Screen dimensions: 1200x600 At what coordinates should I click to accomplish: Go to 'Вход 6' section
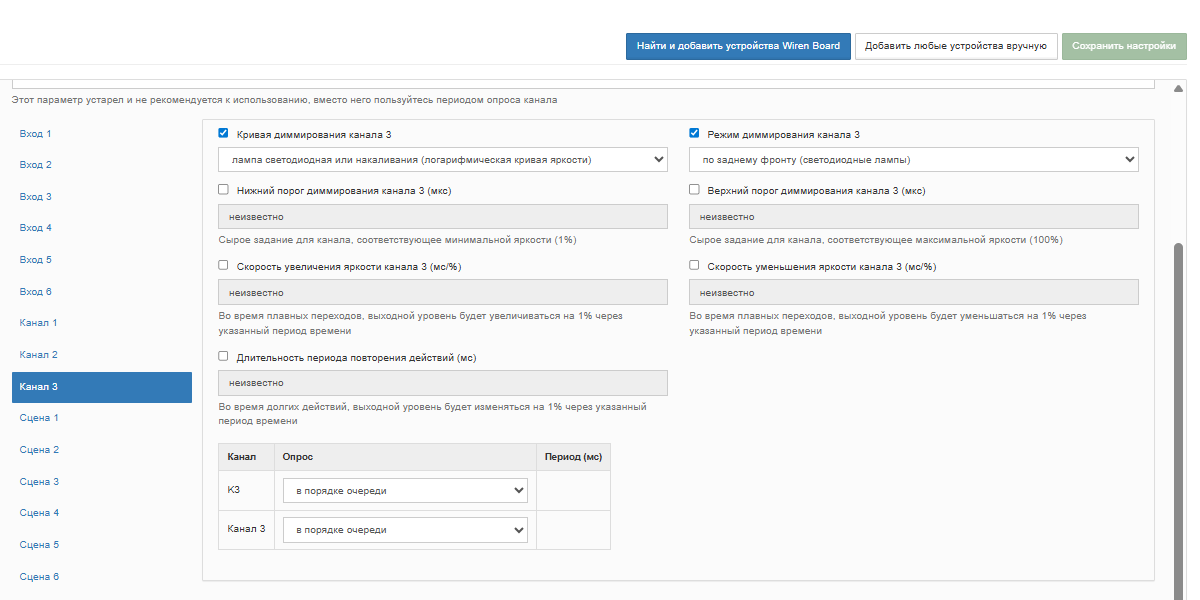pos(36,291)
